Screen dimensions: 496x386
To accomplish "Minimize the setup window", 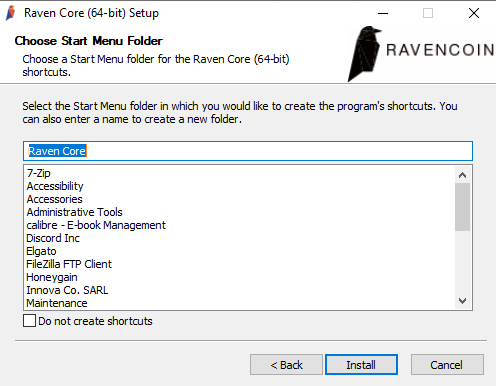I will [x=383, y=13].
